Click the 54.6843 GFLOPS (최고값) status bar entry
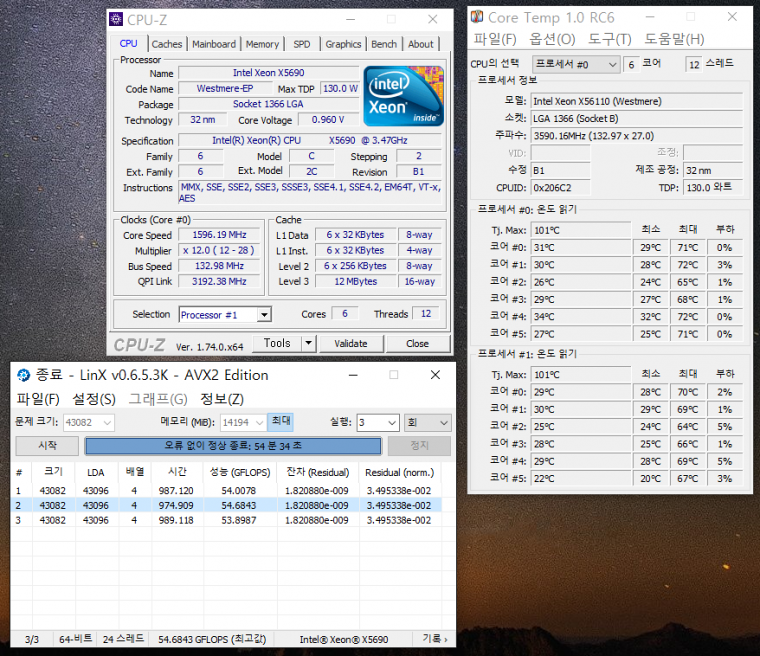The image size is (760, 656). (x=212, y=639)
